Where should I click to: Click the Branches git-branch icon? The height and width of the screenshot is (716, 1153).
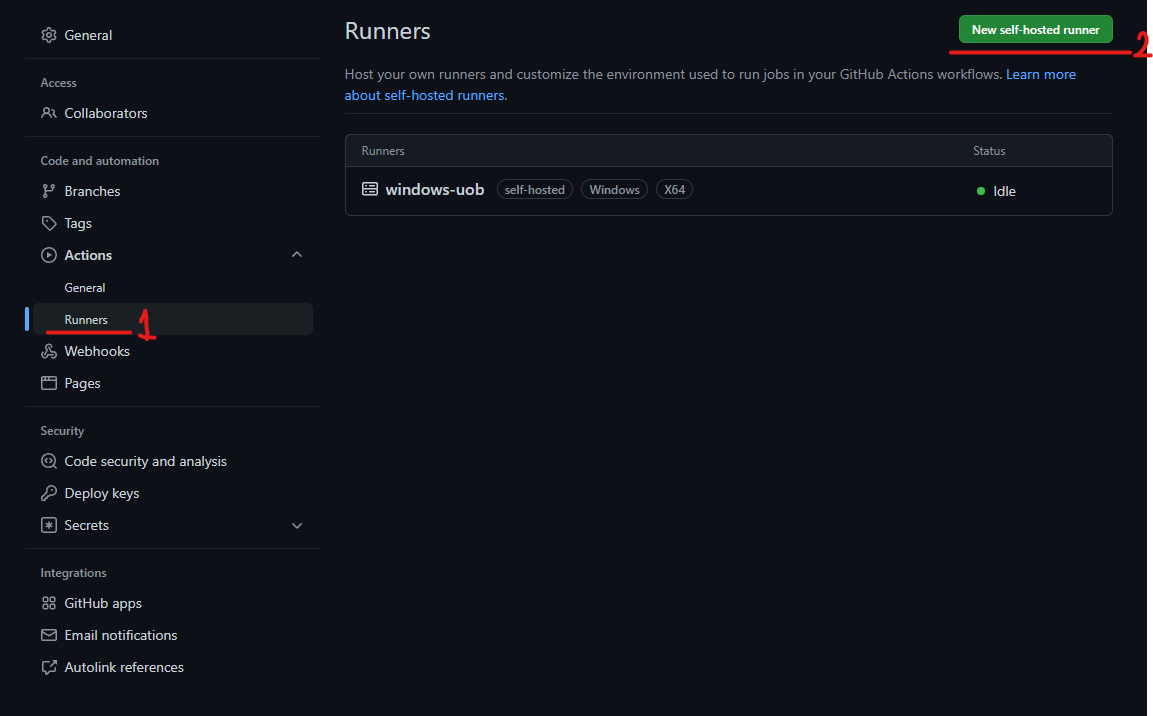tap(48, 191)
